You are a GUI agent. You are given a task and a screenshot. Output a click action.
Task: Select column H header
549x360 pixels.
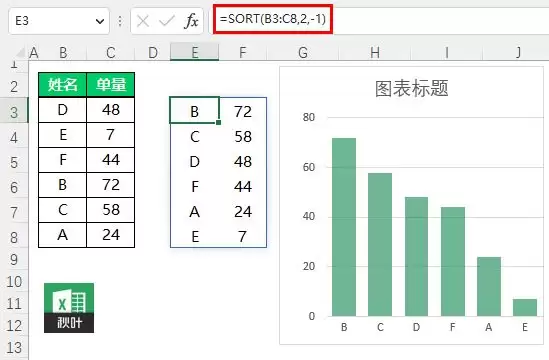tap(375, 53)
